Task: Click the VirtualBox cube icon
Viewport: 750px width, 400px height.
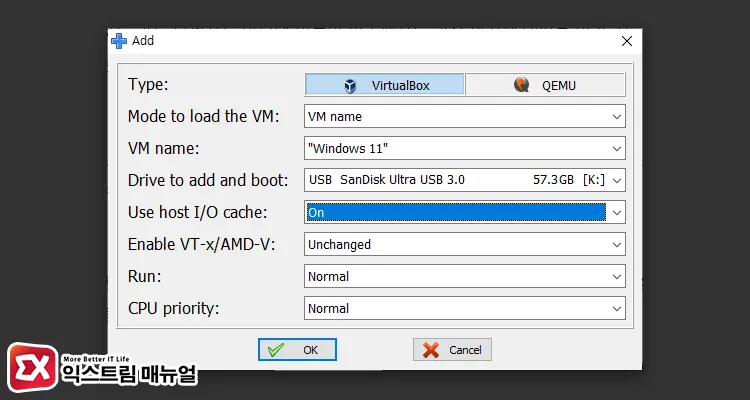Action: 350,85
